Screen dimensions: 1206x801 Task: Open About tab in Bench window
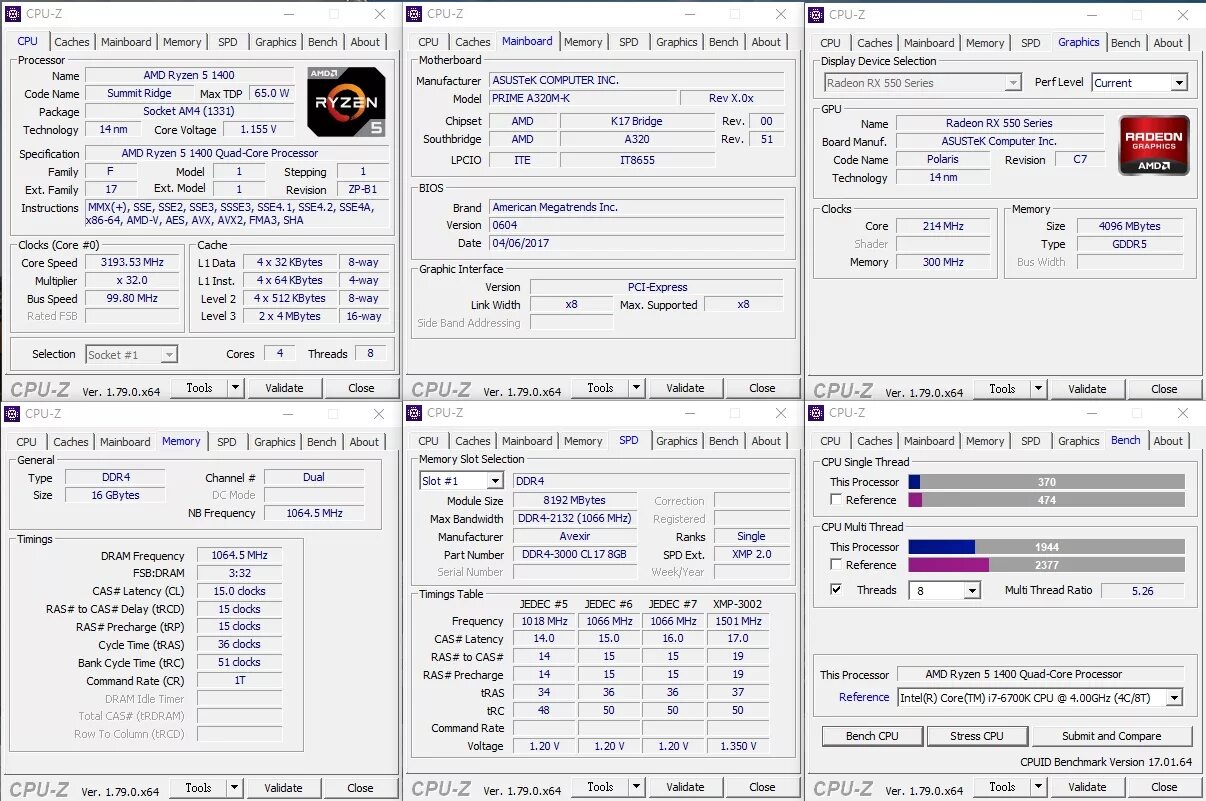click(1168, 441)
